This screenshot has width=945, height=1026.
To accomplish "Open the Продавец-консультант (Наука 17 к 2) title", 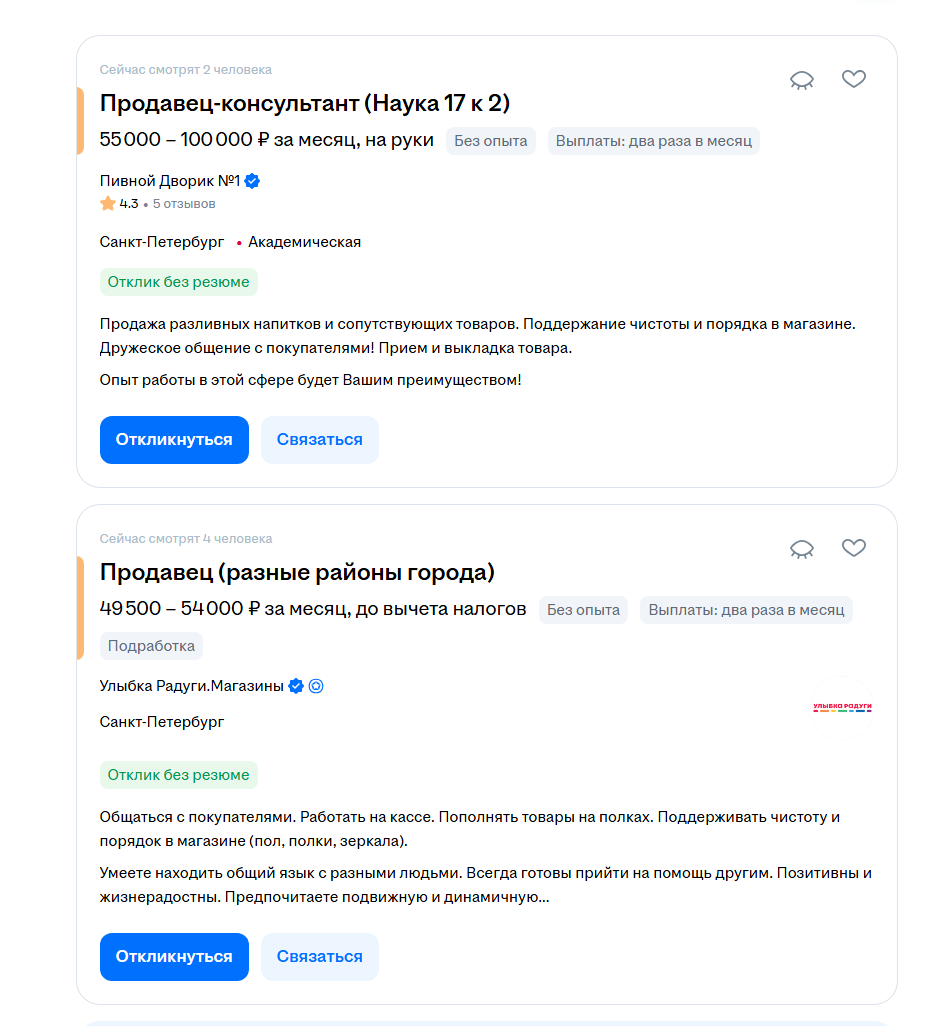I will tap(305, 103).
